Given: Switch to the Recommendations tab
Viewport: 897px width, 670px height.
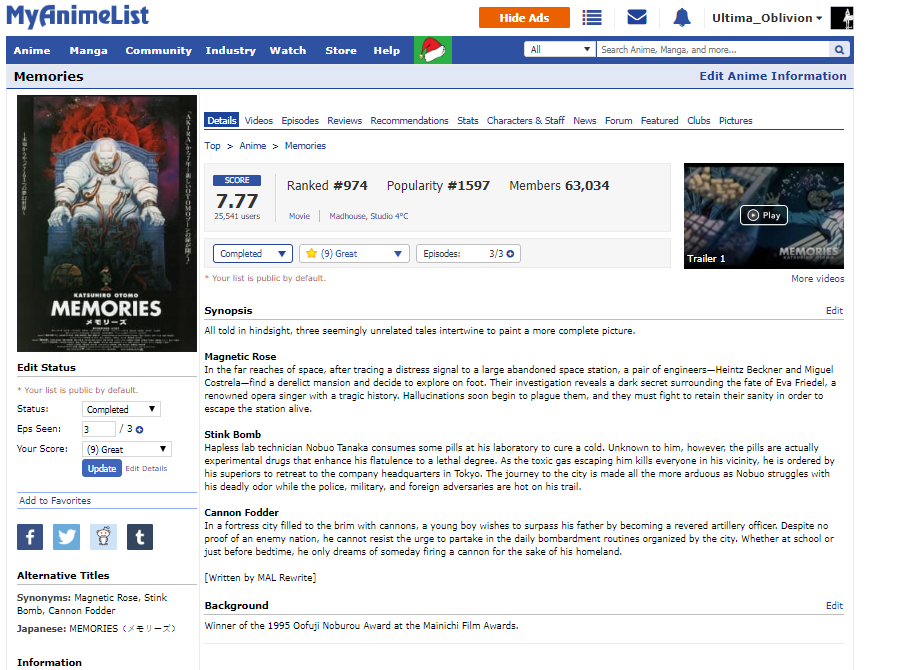Looking at the screenshot, I should [409, 121].
